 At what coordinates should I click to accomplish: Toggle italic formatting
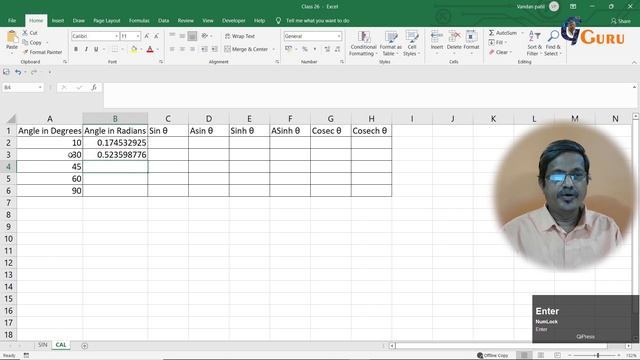click(x=86, y=49)
